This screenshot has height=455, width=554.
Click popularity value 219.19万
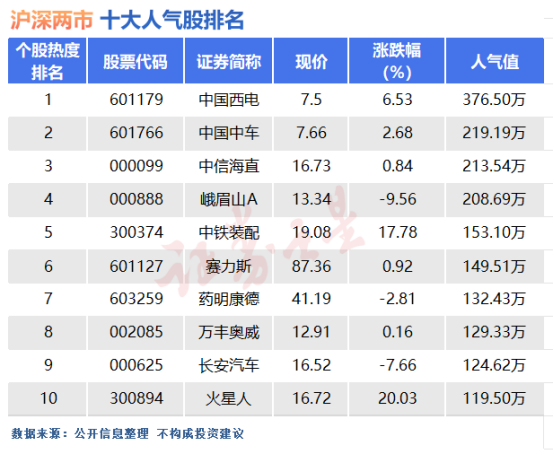[494, 133]
